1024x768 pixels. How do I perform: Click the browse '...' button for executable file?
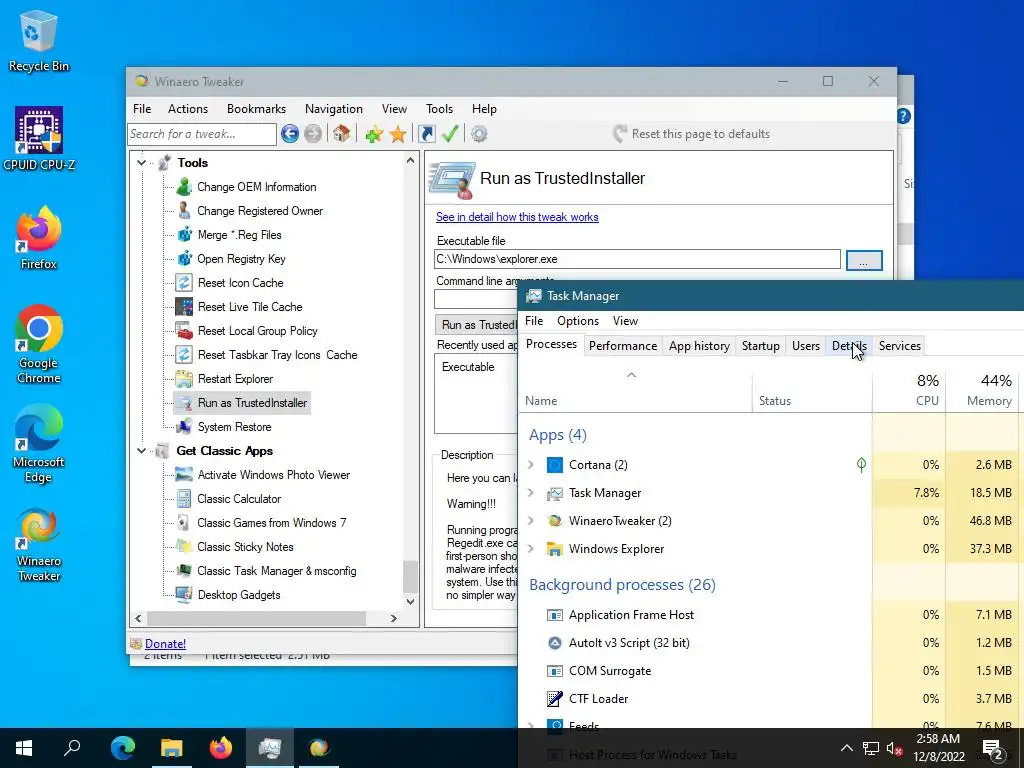(863, 260)
